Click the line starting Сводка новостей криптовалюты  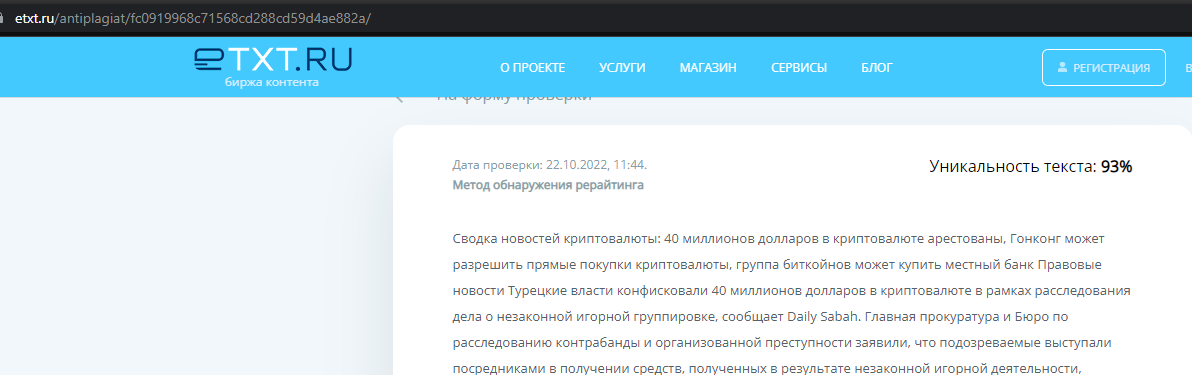pos(778,239)
